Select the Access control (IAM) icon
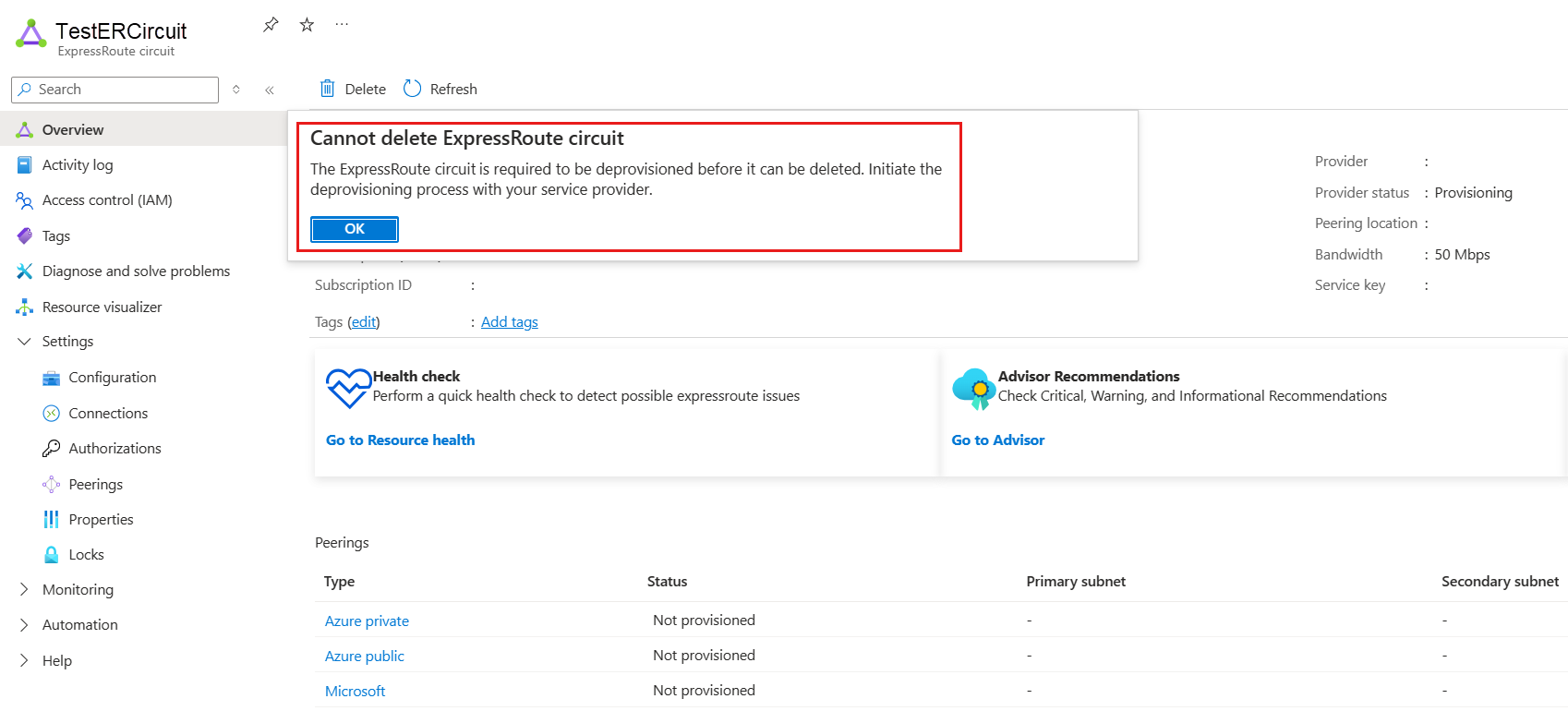The height and width of the screenshot is (711, 1568). [24, 199]
